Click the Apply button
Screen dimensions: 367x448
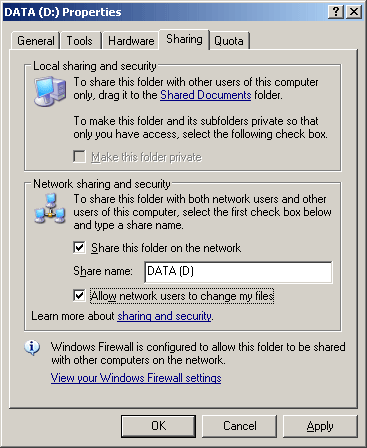pyautogui.click(x=320, y=426)
